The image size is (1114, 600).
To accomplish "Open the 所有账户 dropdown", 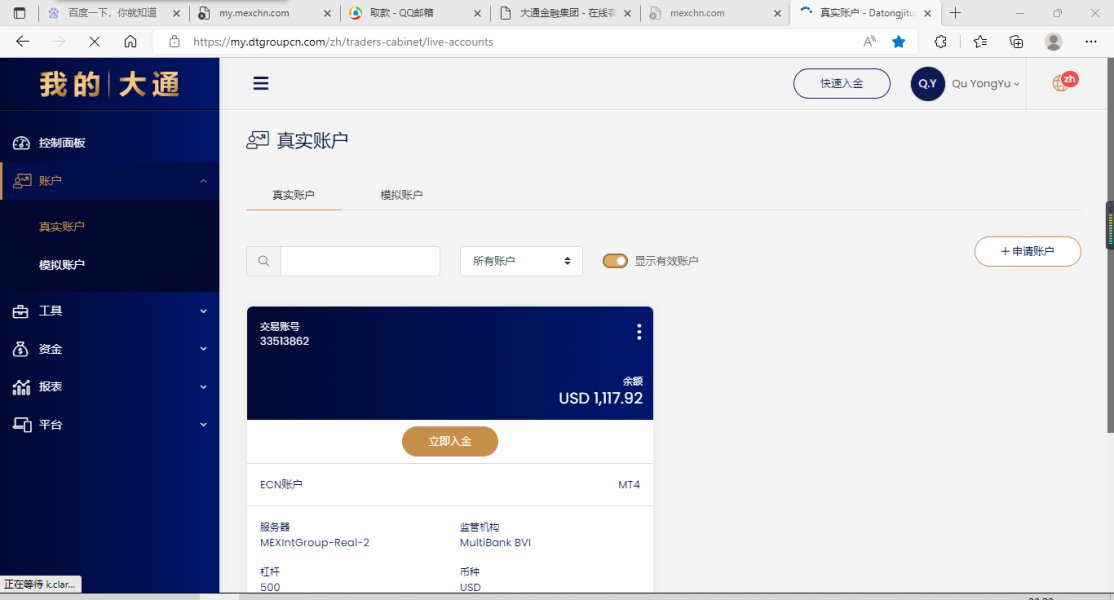I will click(521, 261).
